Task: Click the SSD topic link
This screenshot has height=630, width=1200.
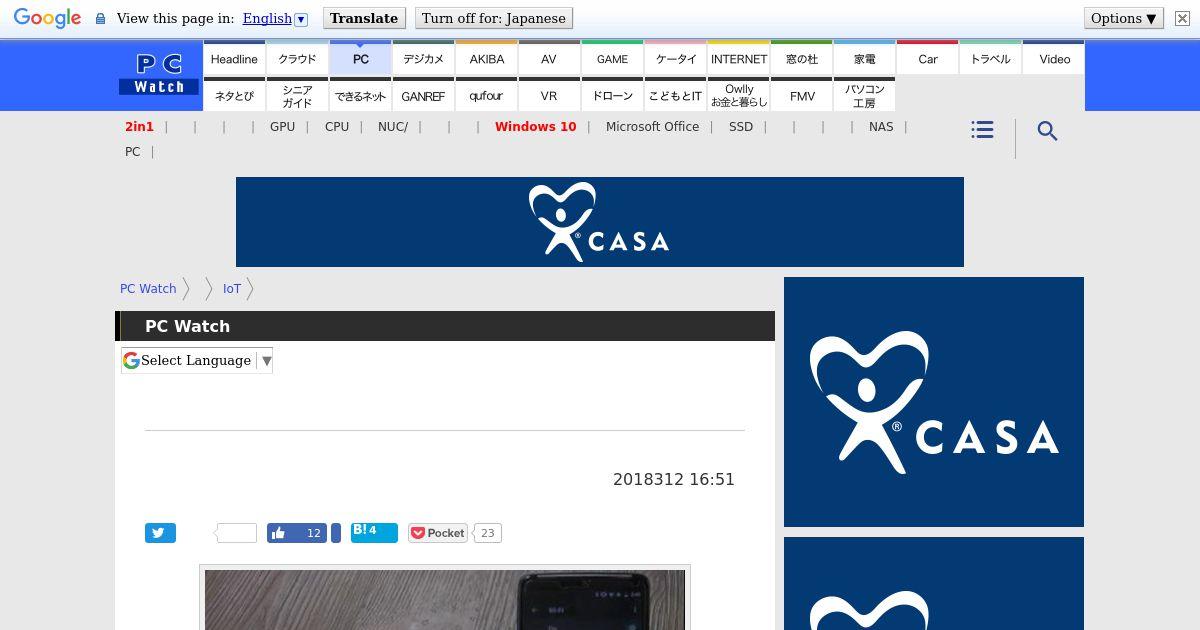Action: point(741,127)
